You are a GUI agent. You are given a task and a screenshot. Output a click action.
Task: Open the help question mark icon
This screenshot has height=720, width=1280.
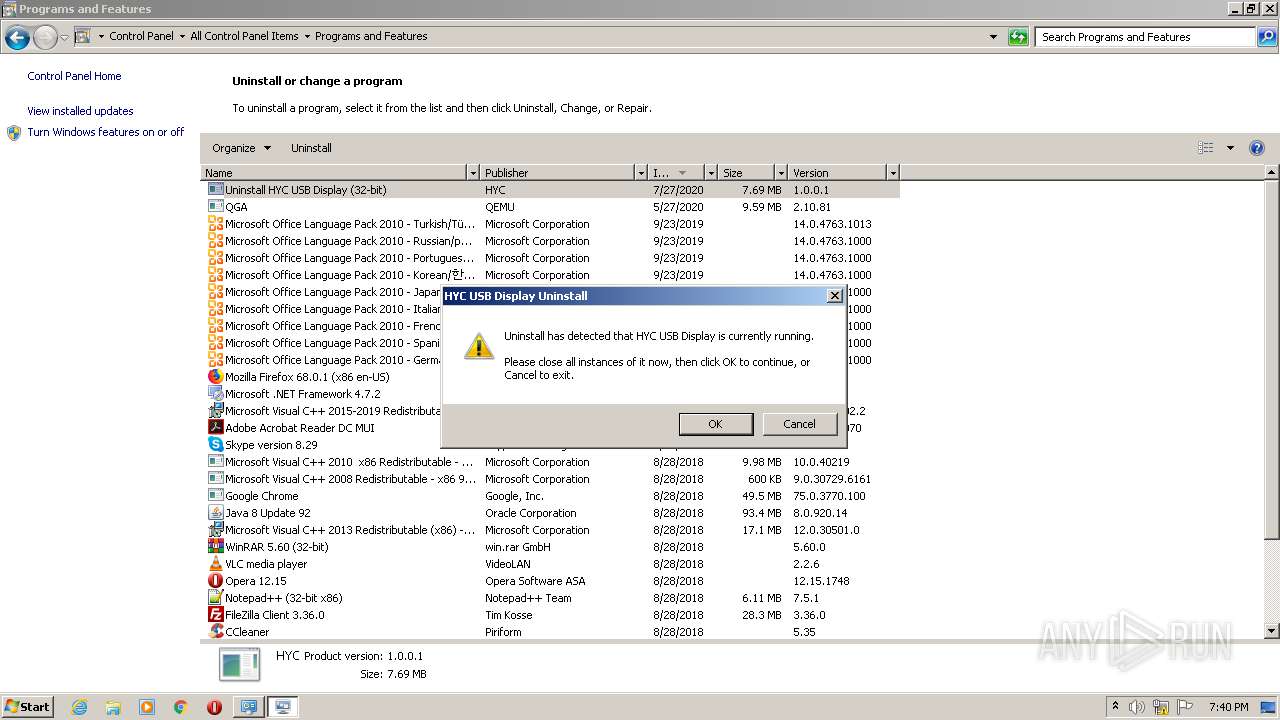(x=1257, y=148)
